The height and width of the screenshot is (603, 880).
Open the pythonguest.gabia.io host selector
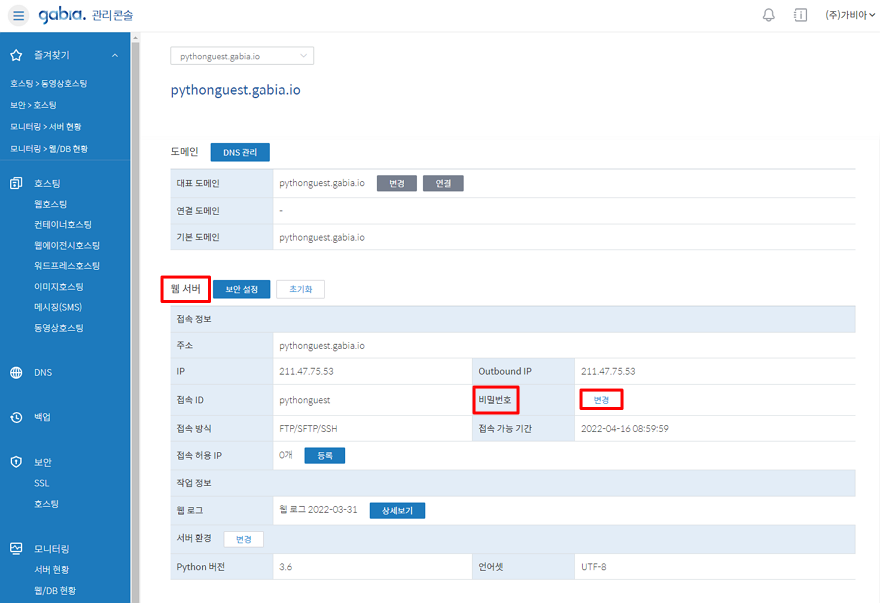point(242,56)
